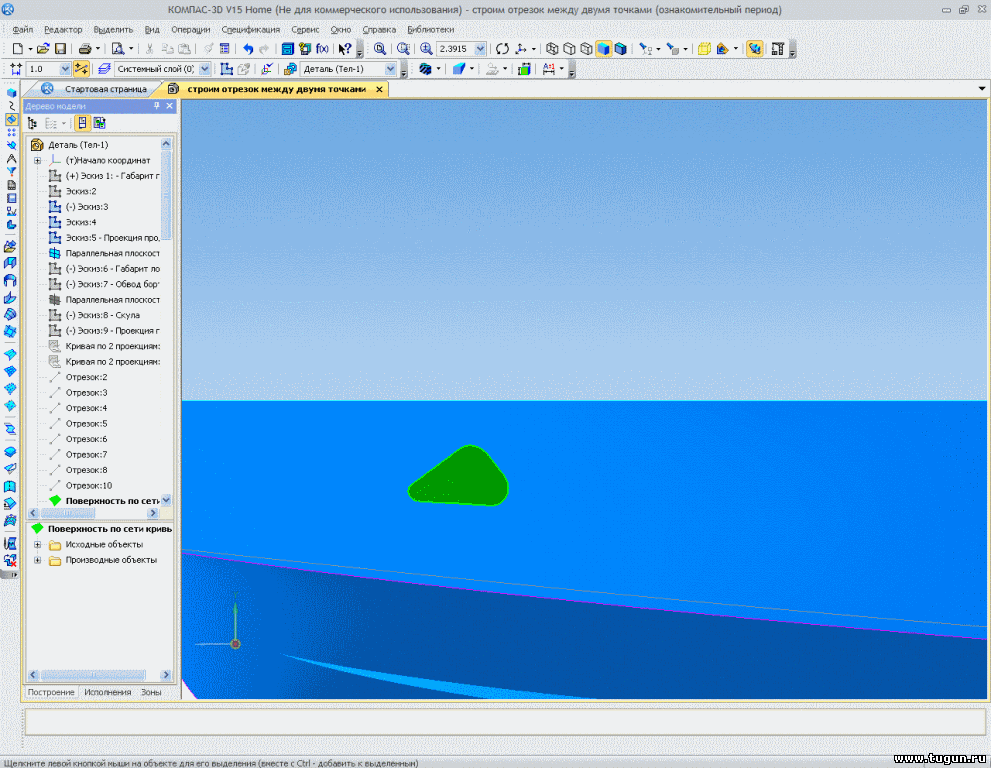Open the document tabs list arrow
This screenshot has width=991, height=768.
click(x=982, y=88)
